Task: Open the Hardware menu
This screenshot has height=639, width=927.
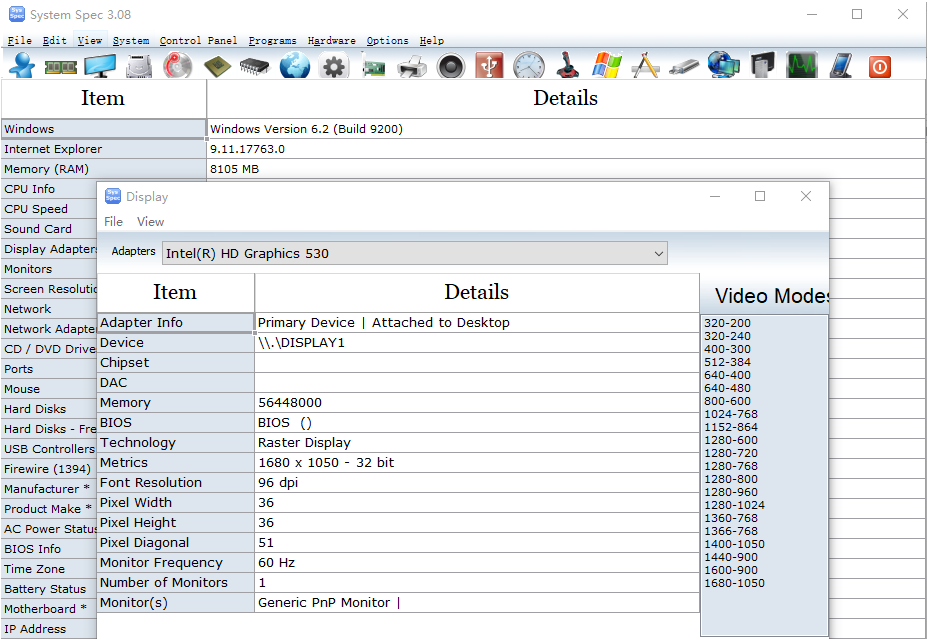Action: 331,41
